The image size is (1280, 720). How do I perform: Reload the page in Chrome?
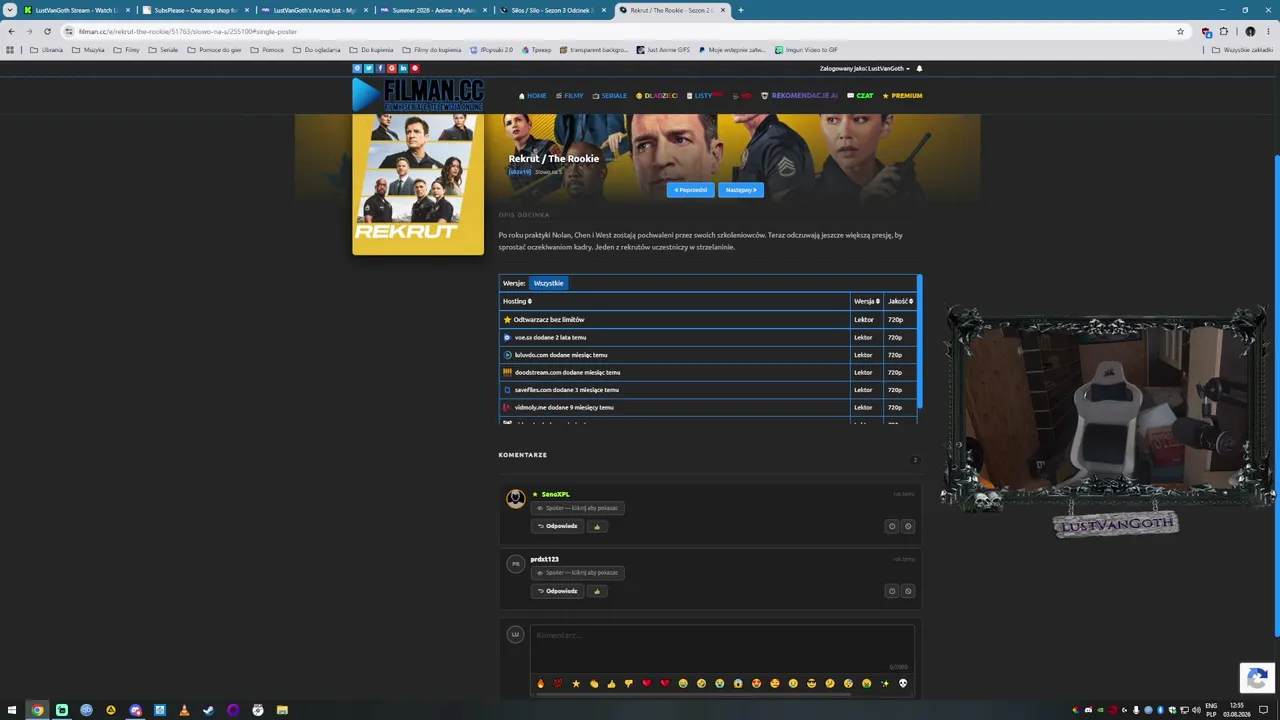click(x=47, y=31)
